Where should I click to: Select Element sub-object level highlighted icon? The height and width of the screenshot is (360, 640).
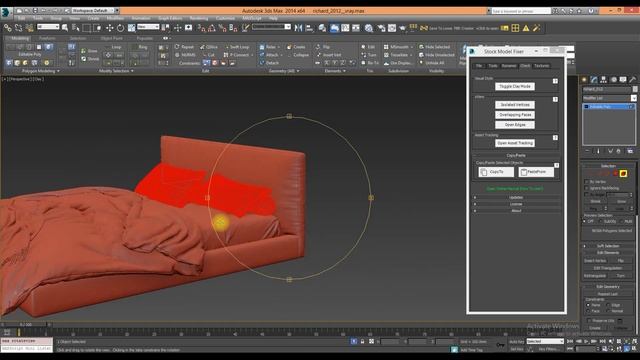pos(623,173)
